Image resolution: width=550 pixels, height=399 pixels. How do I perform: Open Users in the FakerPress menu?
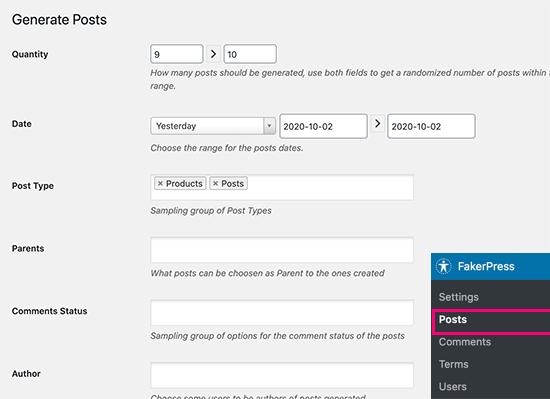click(x=452, y=387)
